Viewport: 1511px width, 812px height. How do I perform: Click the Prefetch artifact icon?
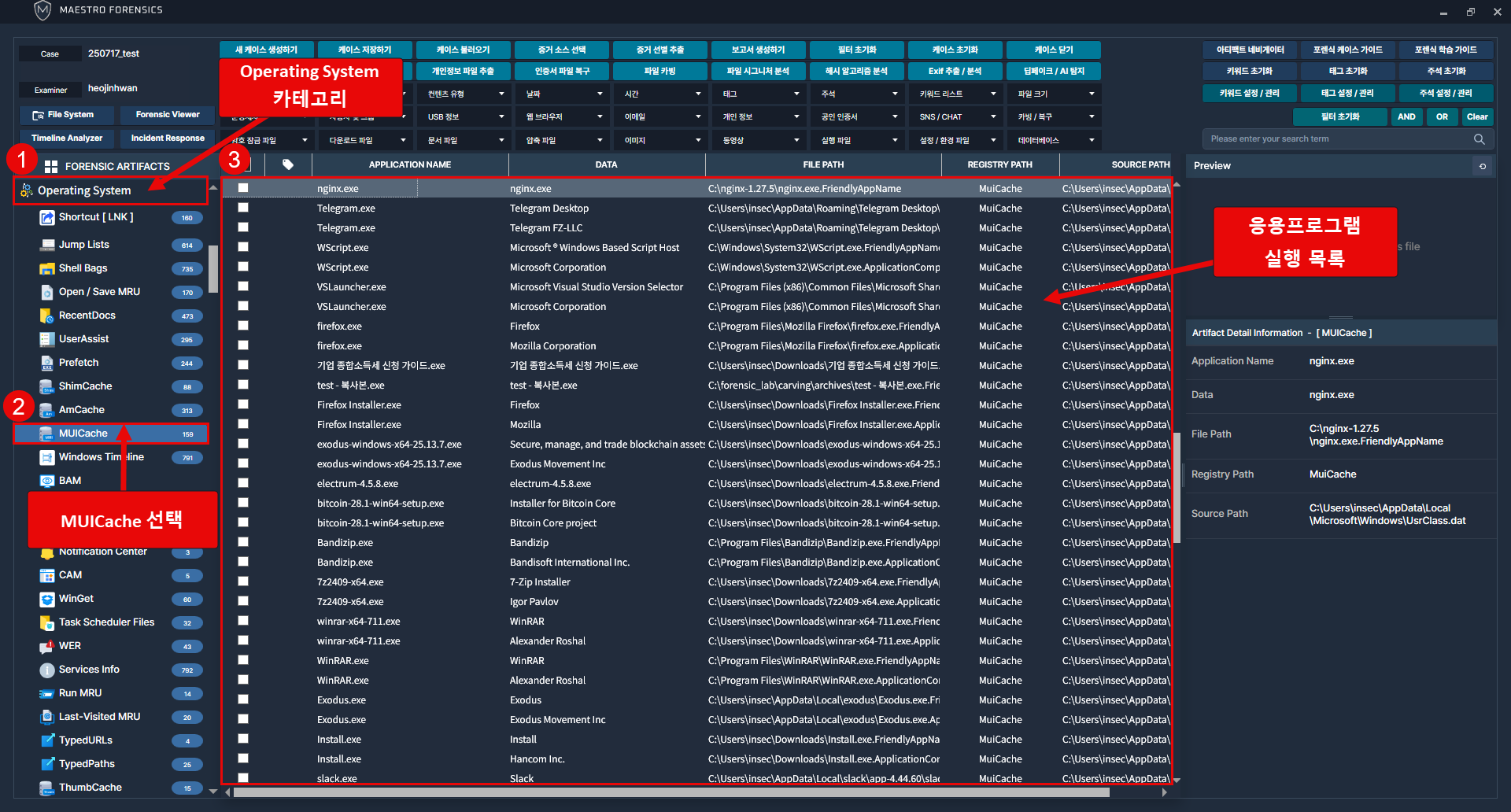coord(47,363)
